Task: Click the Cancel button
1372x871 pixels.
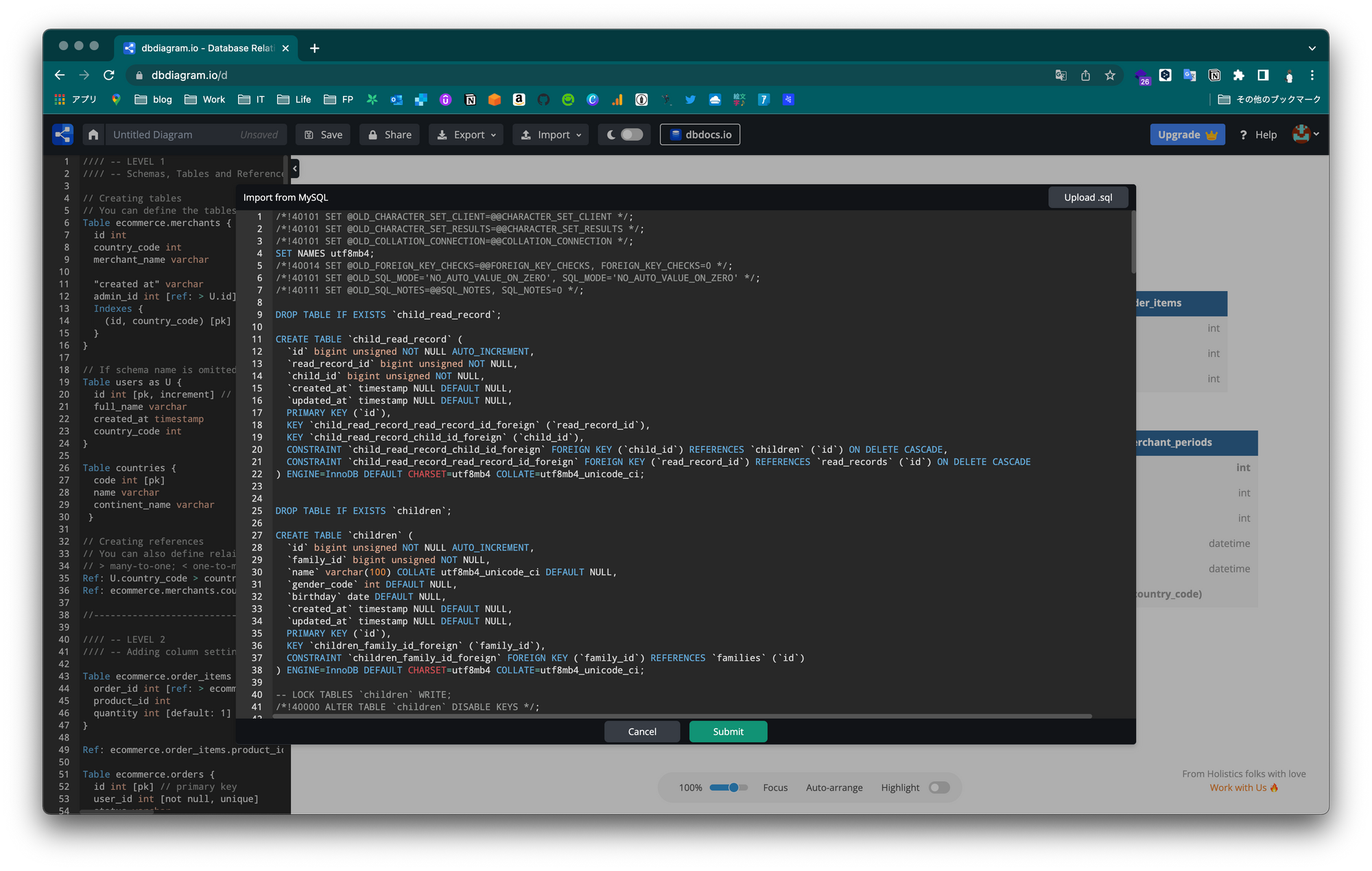Action: coord(641,732)
